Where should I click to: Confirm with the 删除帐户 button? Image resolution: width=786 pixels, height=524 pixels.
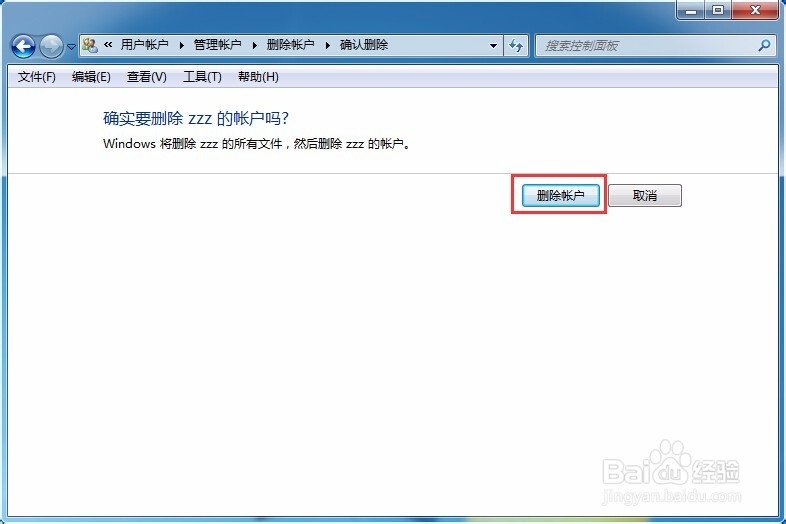pyautogui.click(x=560, y=195)
